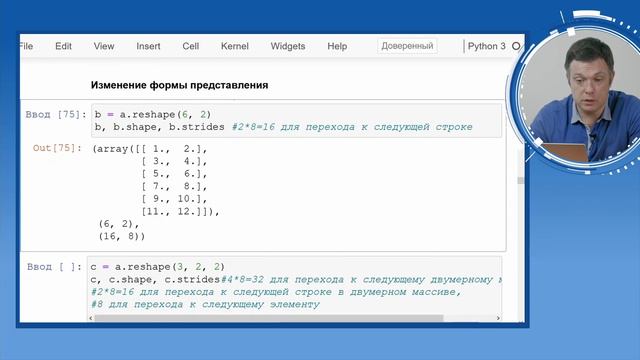The width and height of the screenshot is (640, 360).
Task: Click the kernel idle indicator circle
Action: pos(516,46)
